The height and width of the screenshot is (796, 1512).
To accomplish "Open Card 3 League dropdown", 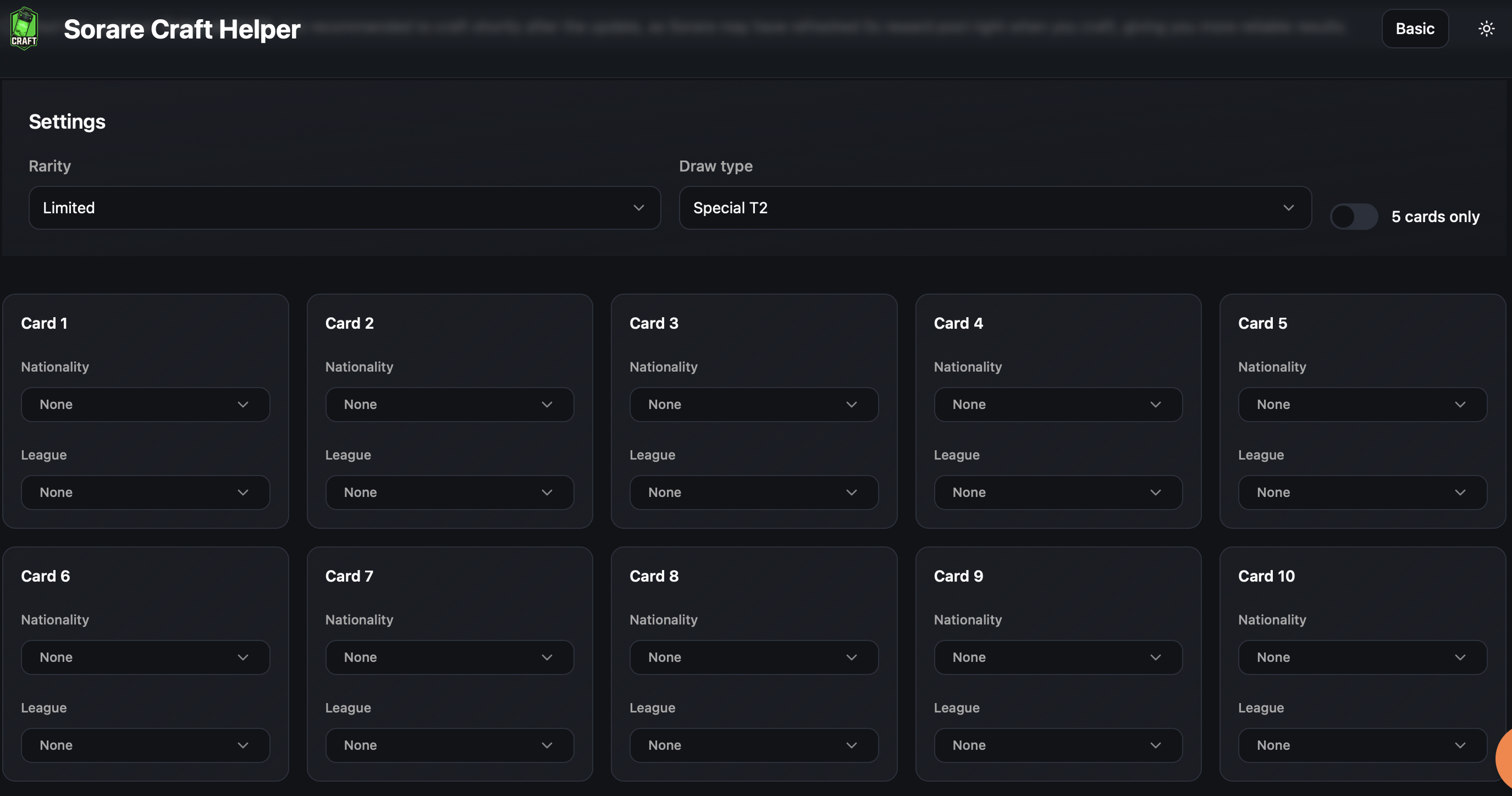I will pyautogui.click(x=754, y=493).
